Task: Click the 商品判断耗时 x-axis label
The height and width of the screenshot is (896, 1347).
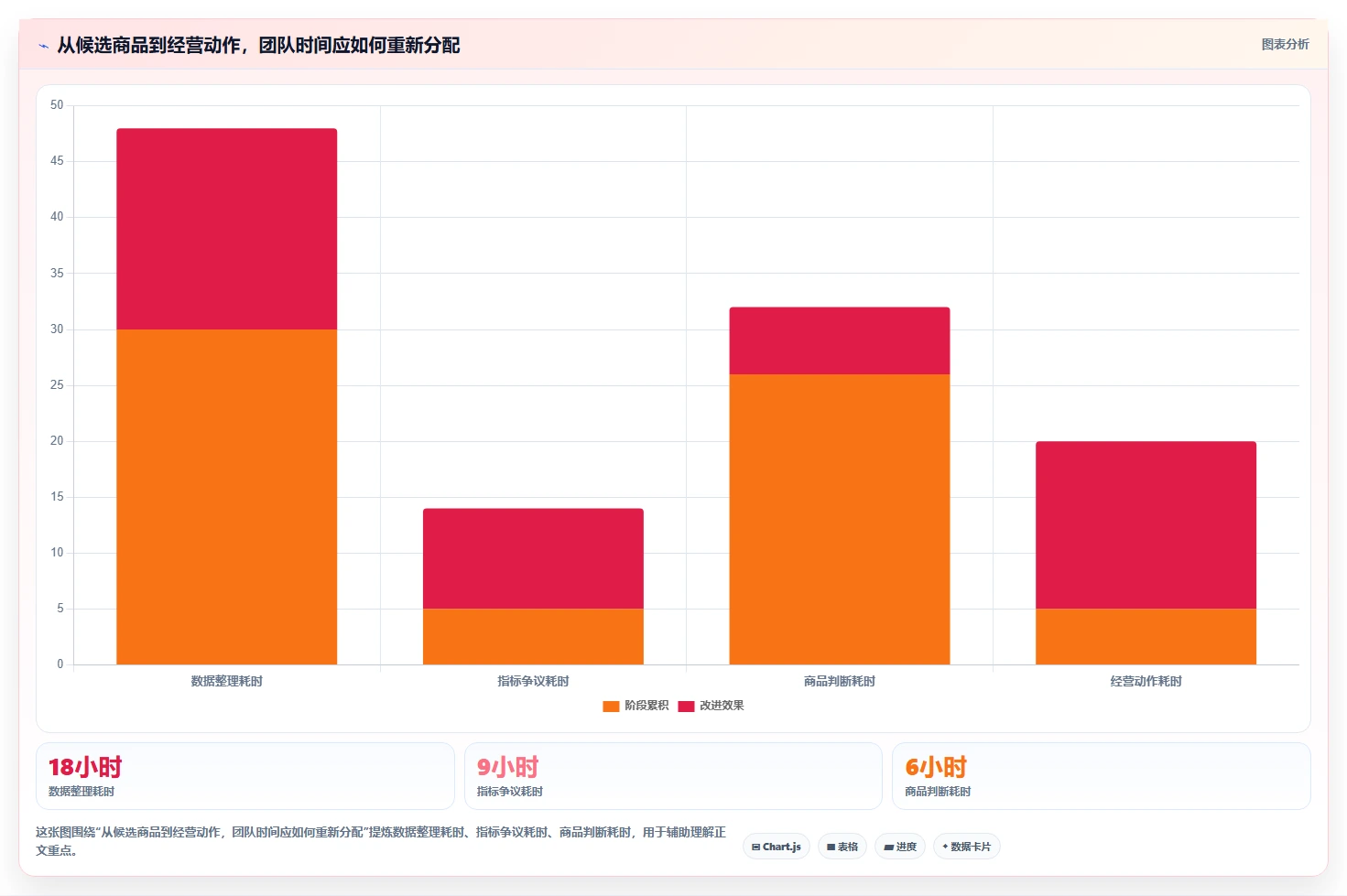Action: [x=840, y=681]
